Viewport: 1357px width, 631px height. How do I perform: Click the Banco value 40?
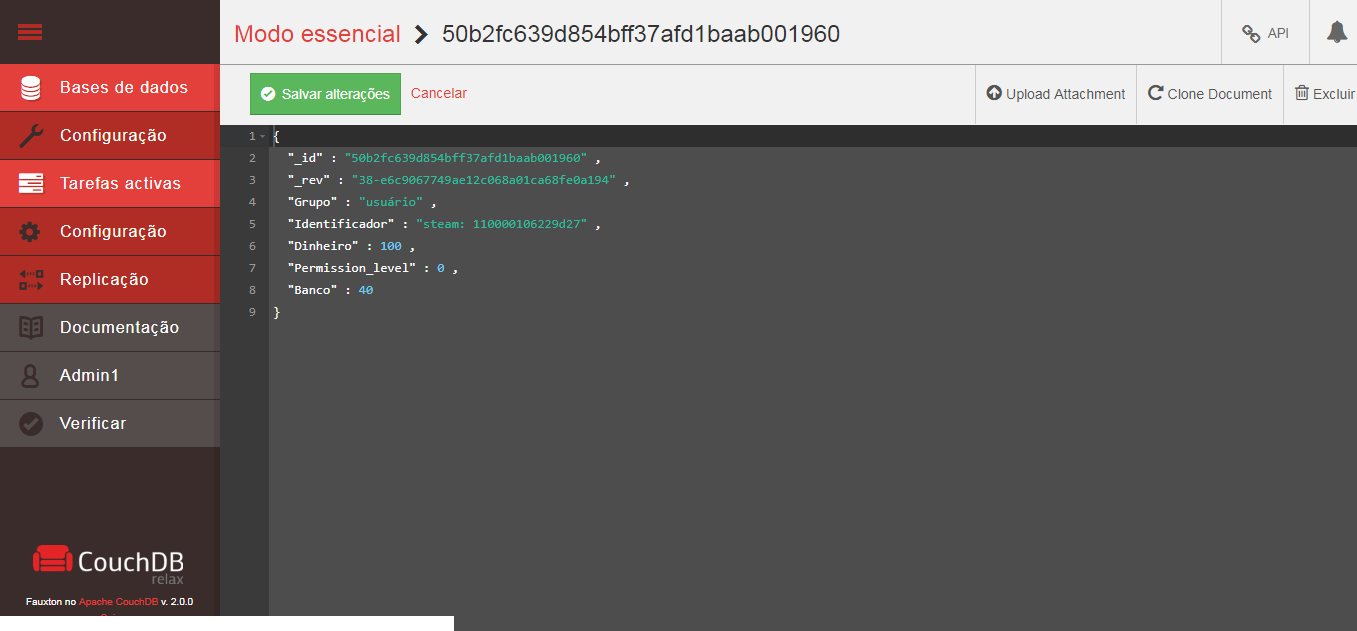click(365, 290)
